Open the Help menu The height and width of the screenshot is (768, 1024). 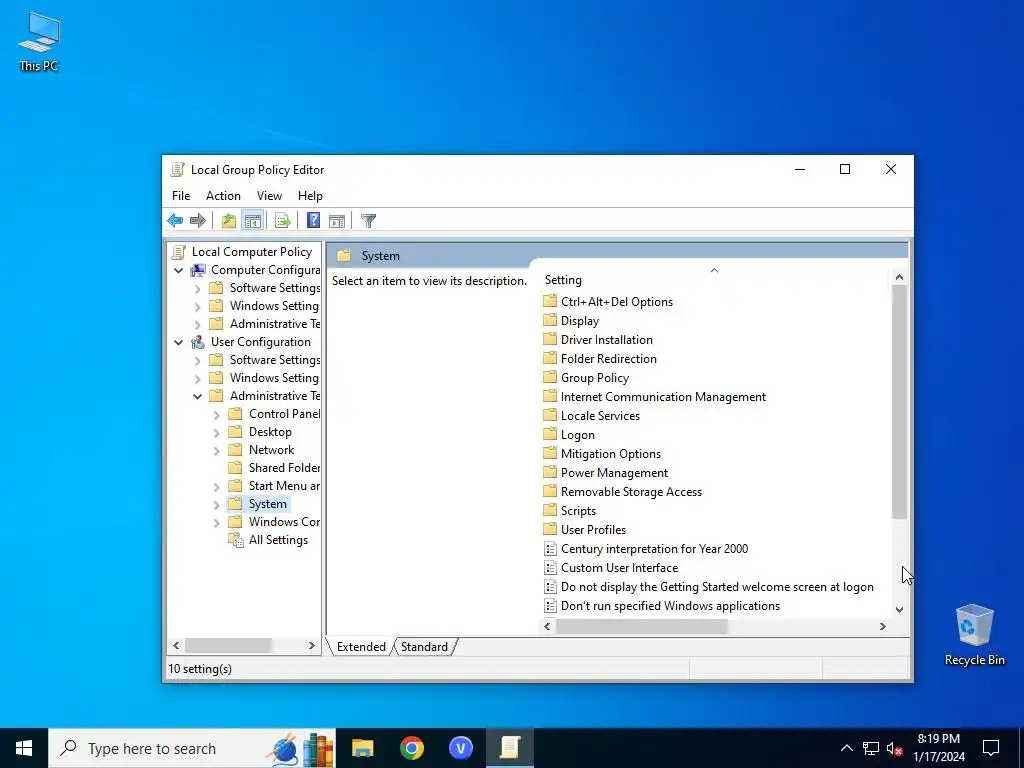[310, 196]
